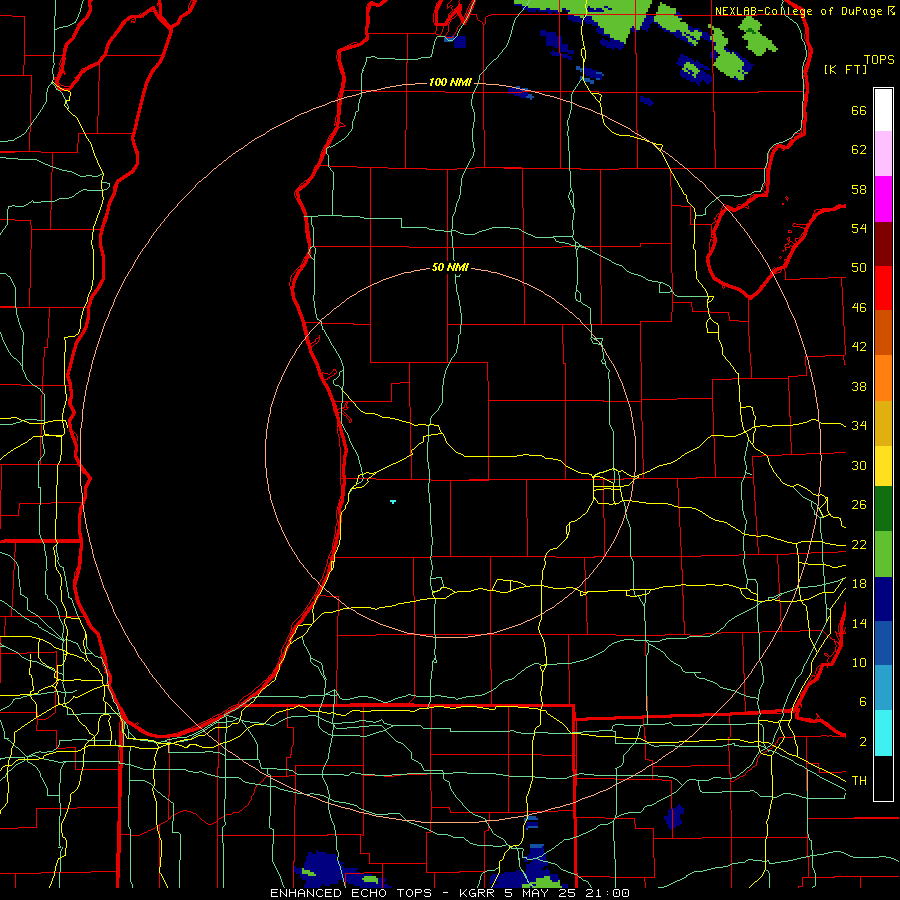Click the legend value "6"
Viewport: 900px width, 900px height.
click(862, 702)
